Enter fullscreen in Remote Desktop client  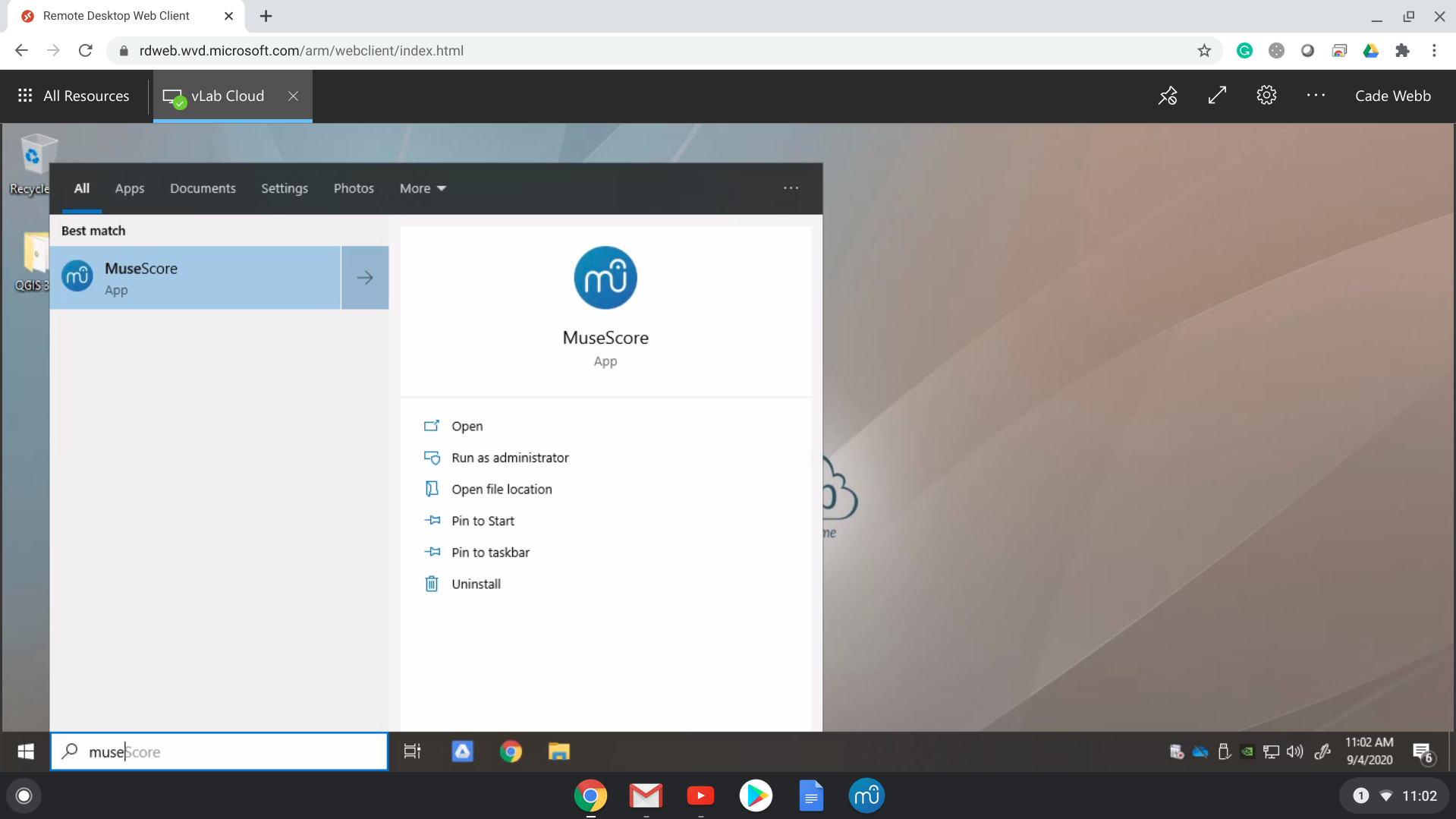pyautogui.click(x=1217, y=96)
